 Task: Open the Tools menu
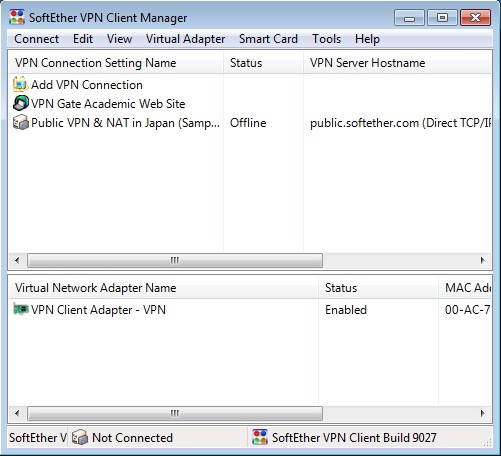(x=326, y=39)
